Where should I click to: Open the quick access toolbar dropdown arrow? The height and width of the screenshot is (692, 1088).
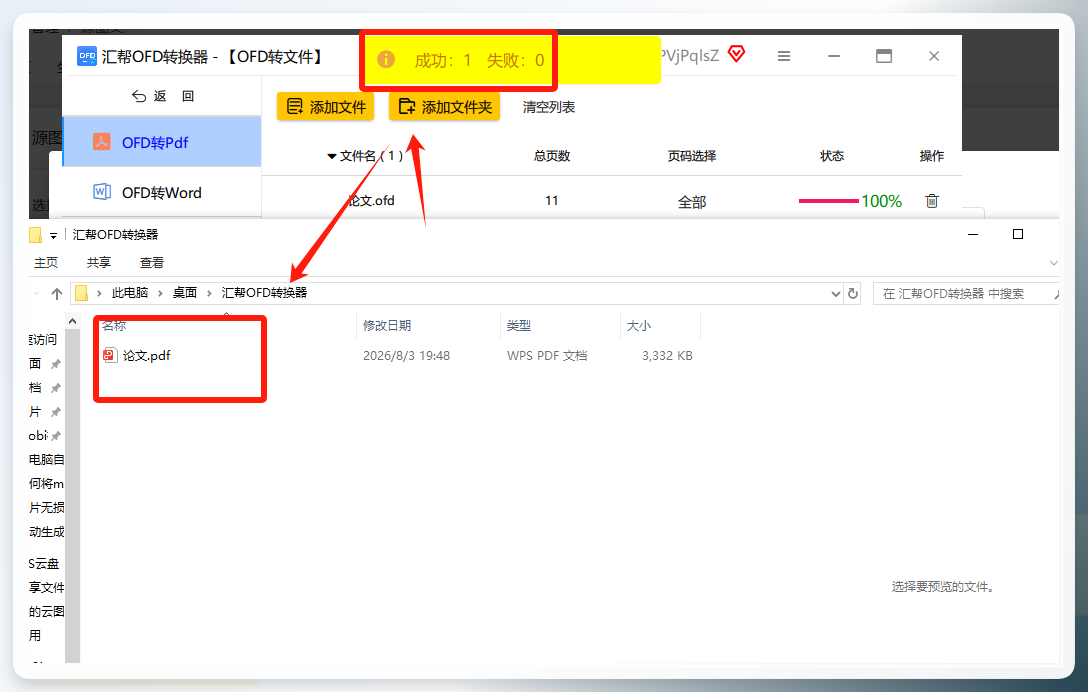coord(53,236)
